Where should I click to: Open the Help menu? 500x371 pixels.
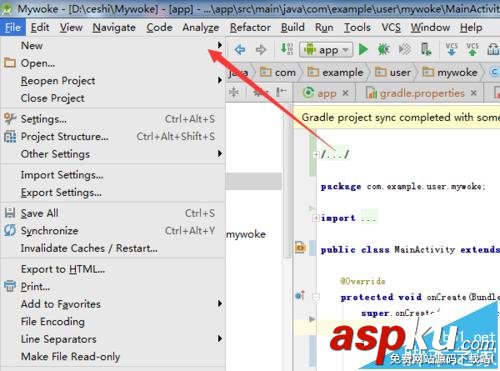tap(471, 27)
